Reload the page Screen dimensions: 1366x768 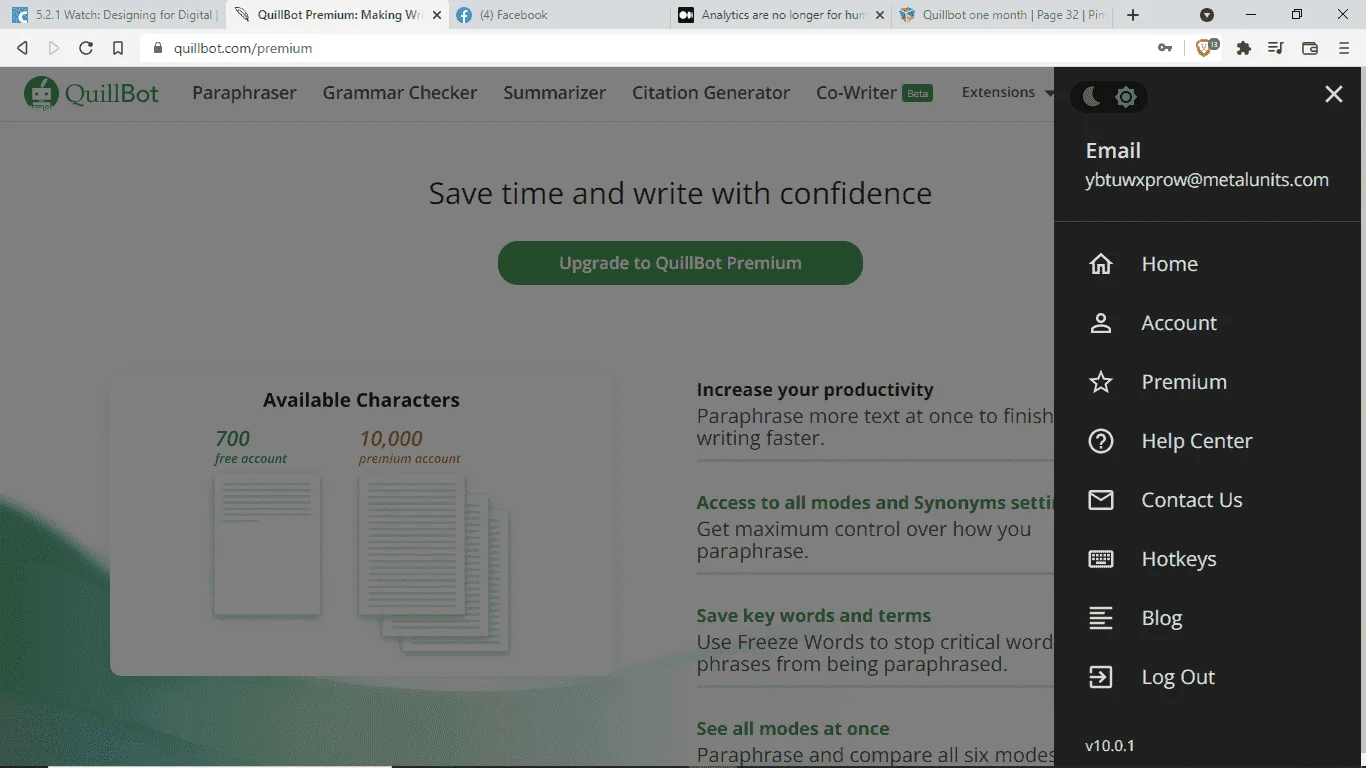(86, 48)
